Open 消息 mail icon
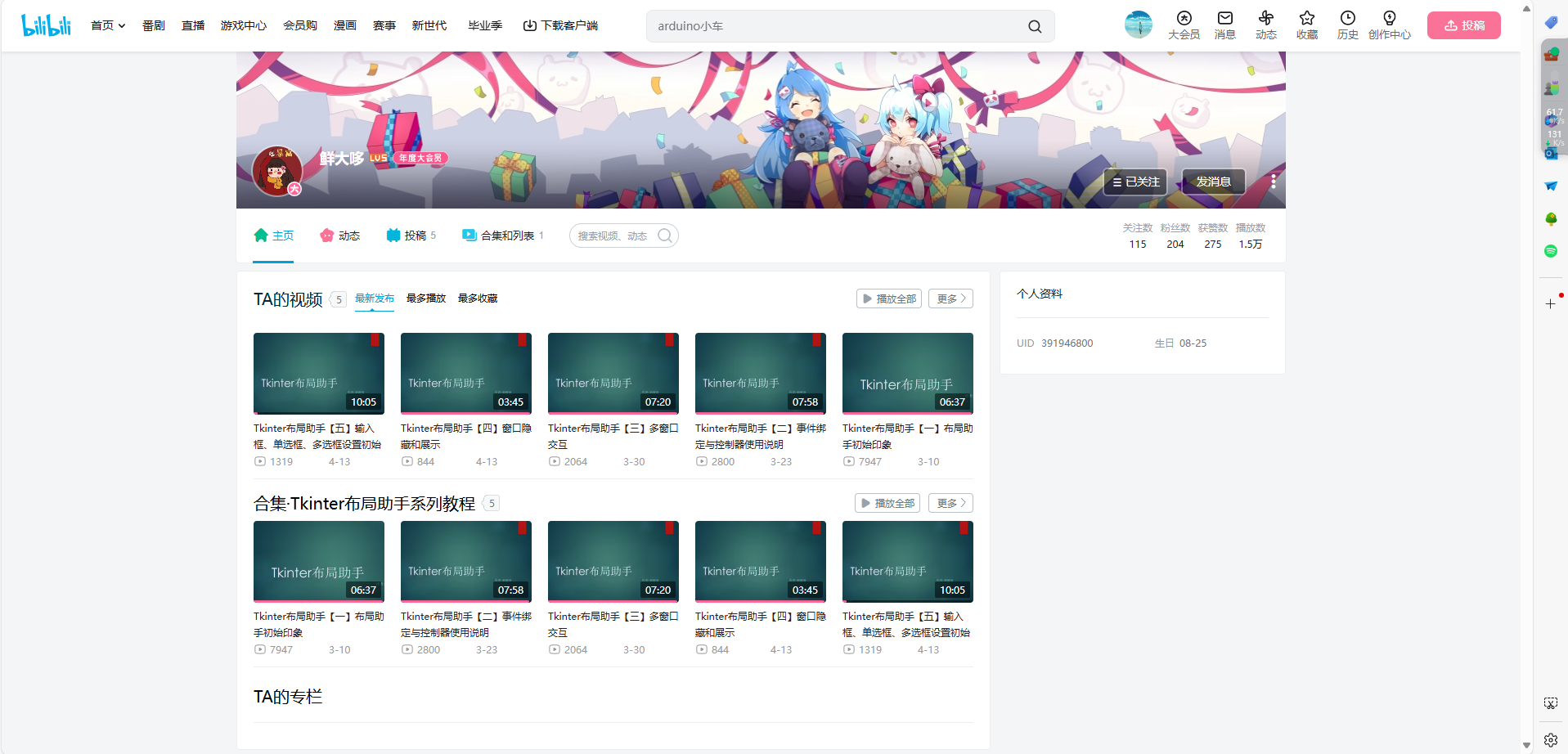 1224,25
